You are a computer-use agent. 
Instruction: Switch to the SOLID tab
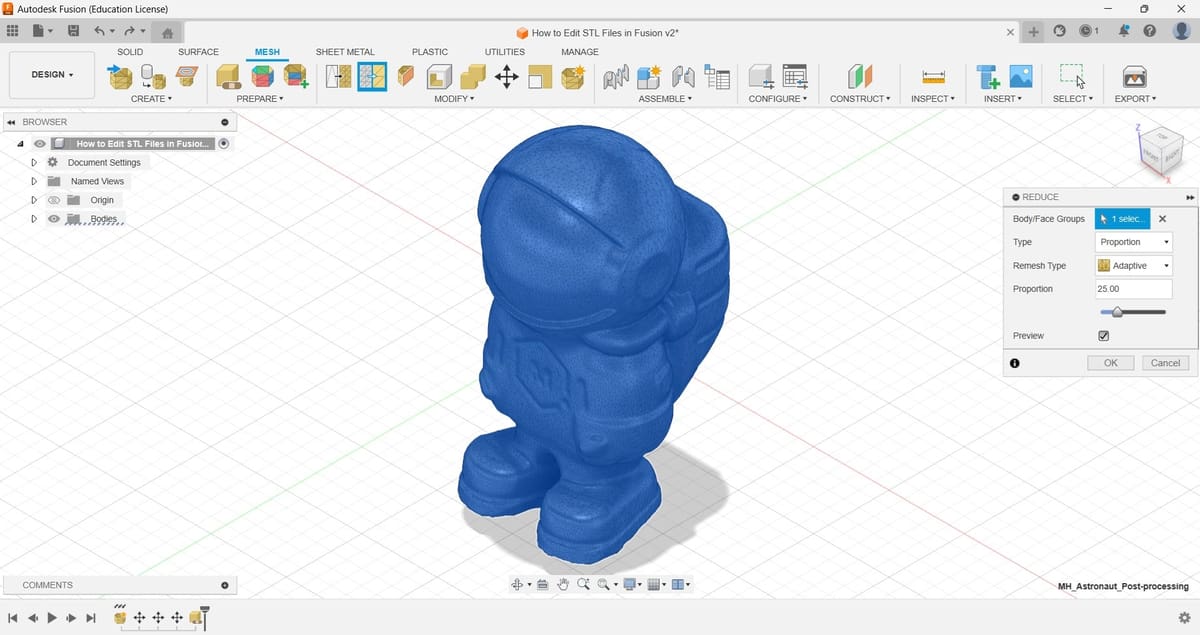[130, 52]
